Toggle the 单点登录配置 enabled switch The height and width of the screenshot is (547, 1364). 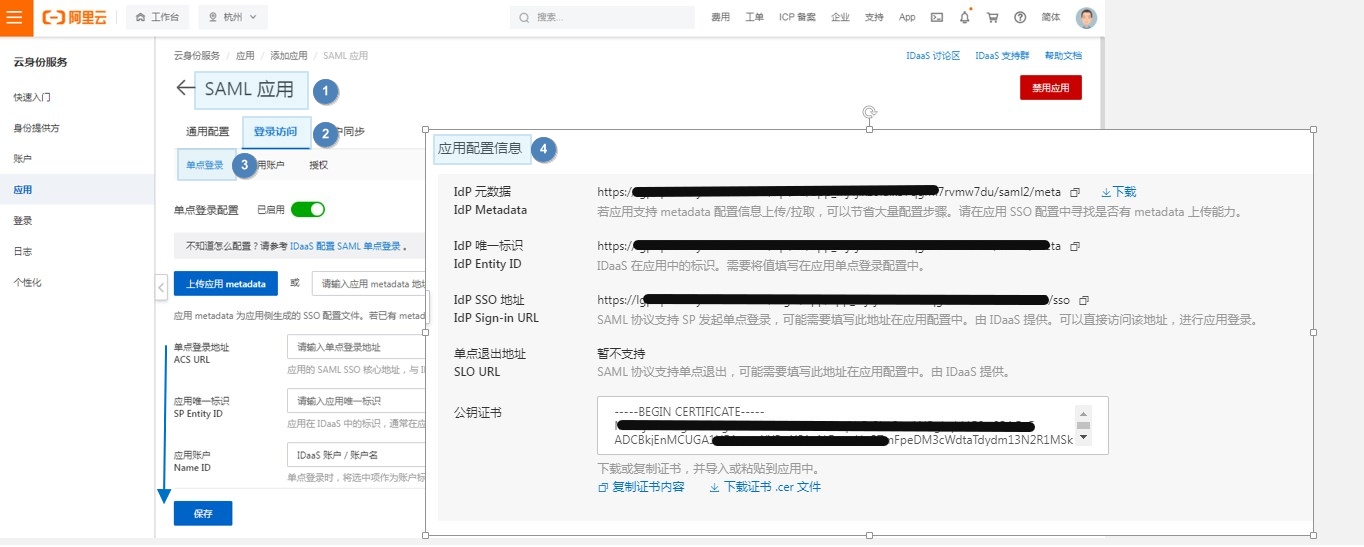pyautogui.click(x=308, y=210)
